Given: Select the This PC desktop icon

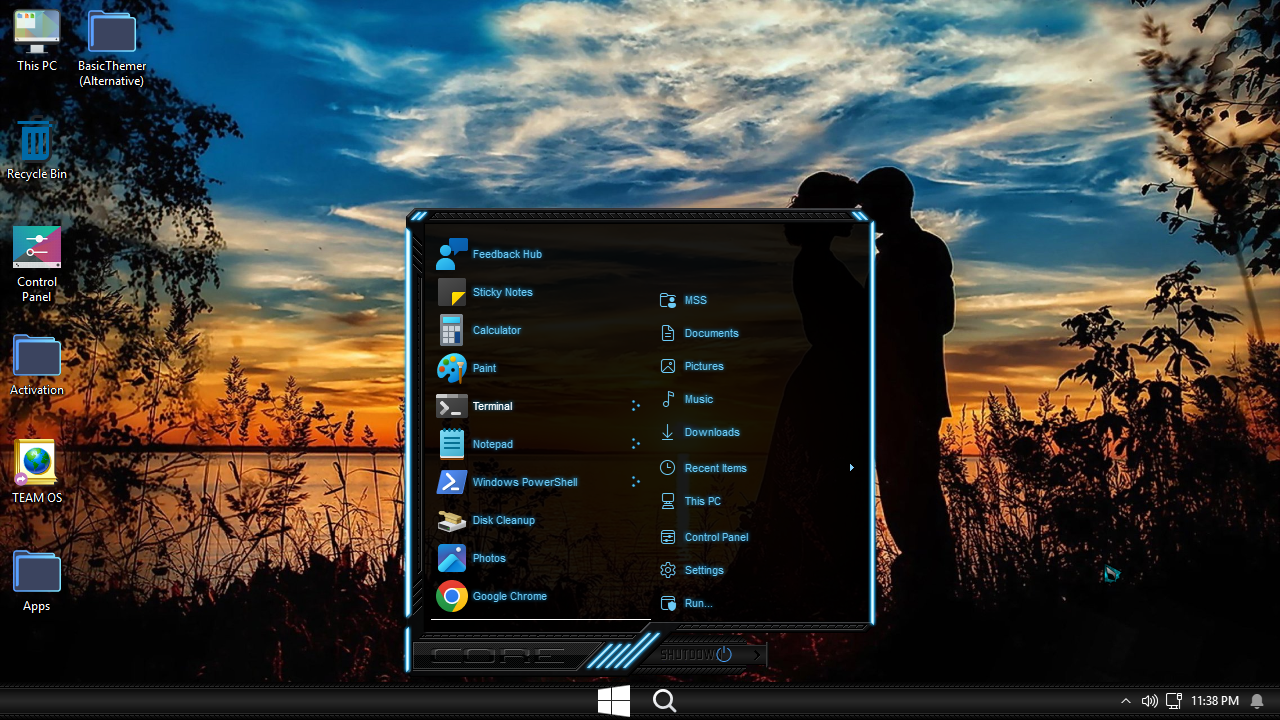Looking at the screenshot, I should (37, 41).
